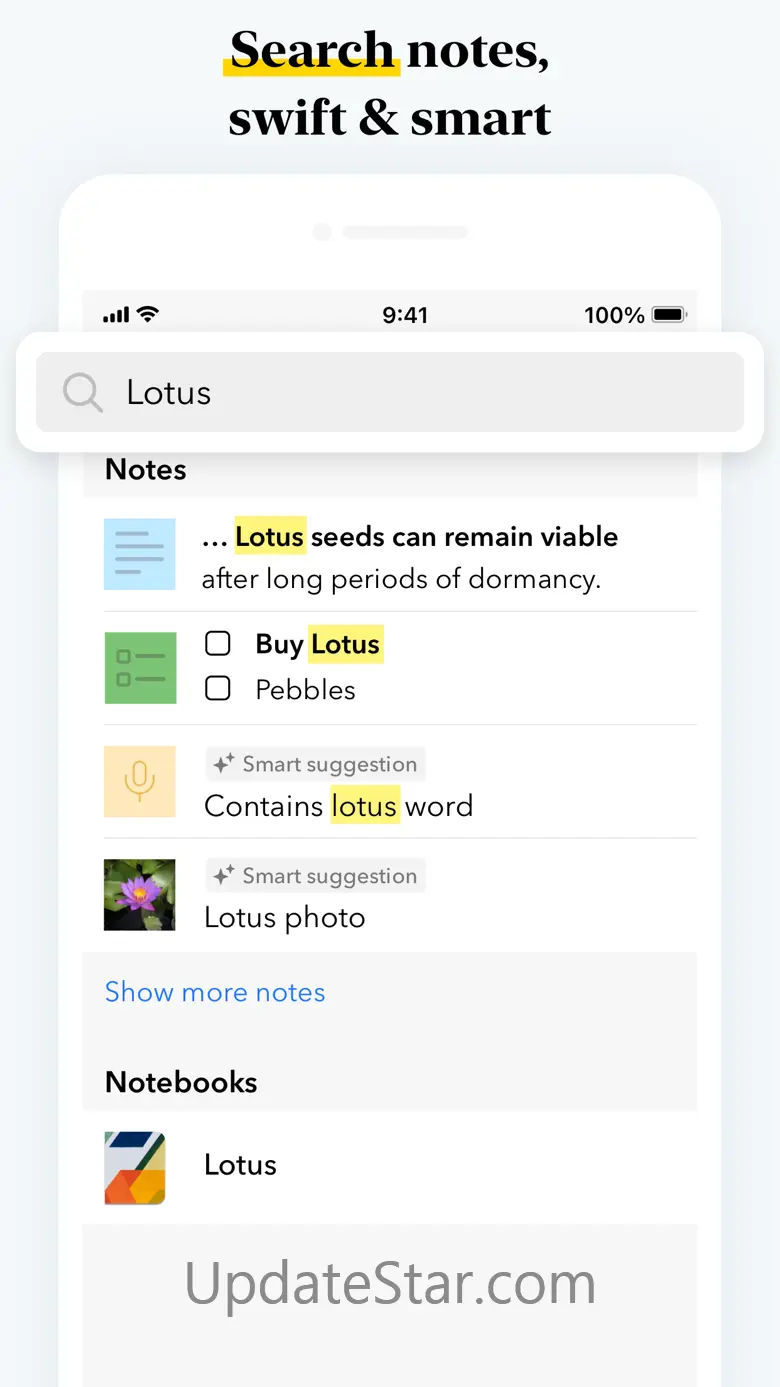Open the Lotus notebook title
Screen dimensions: 780x1387
point(240,1165)
